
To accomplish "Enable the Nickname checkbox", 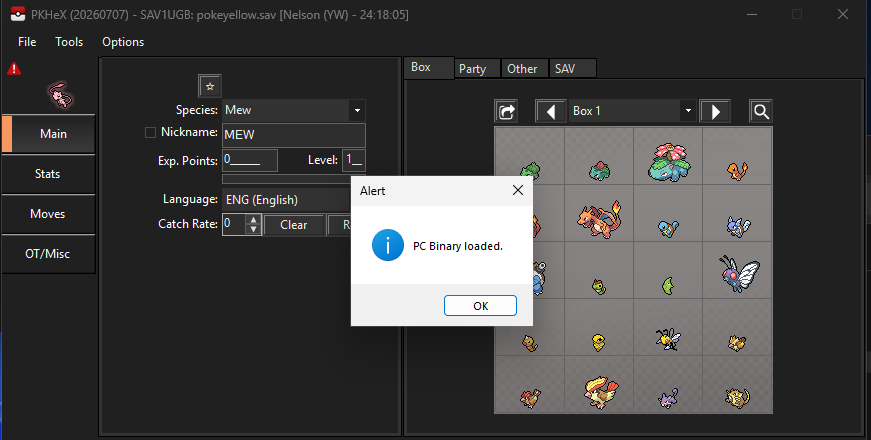I will (x=150, y=132).
